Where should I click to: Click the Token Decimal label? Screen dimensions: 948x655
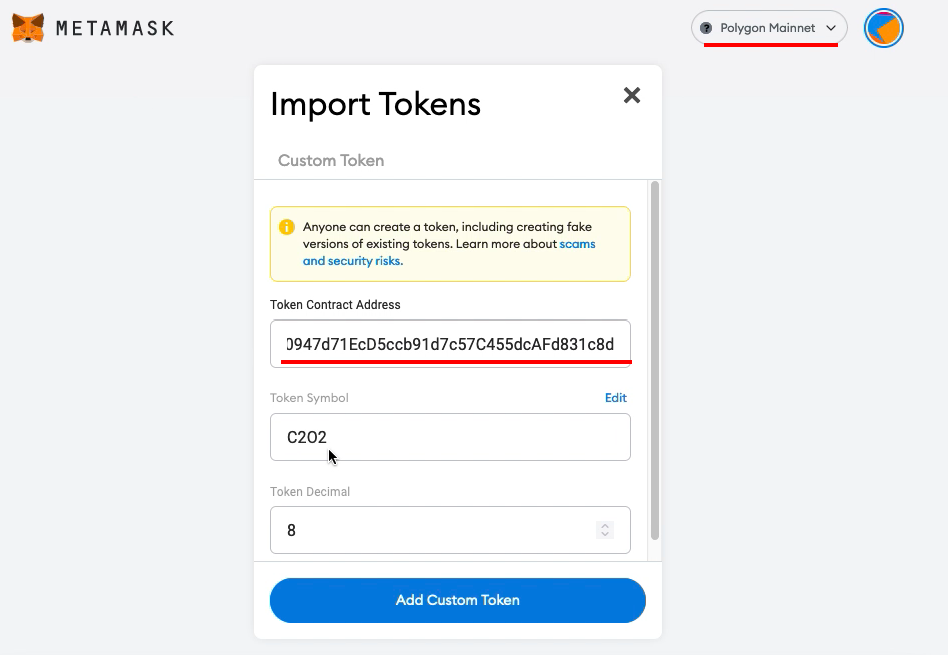coord(310,491)
